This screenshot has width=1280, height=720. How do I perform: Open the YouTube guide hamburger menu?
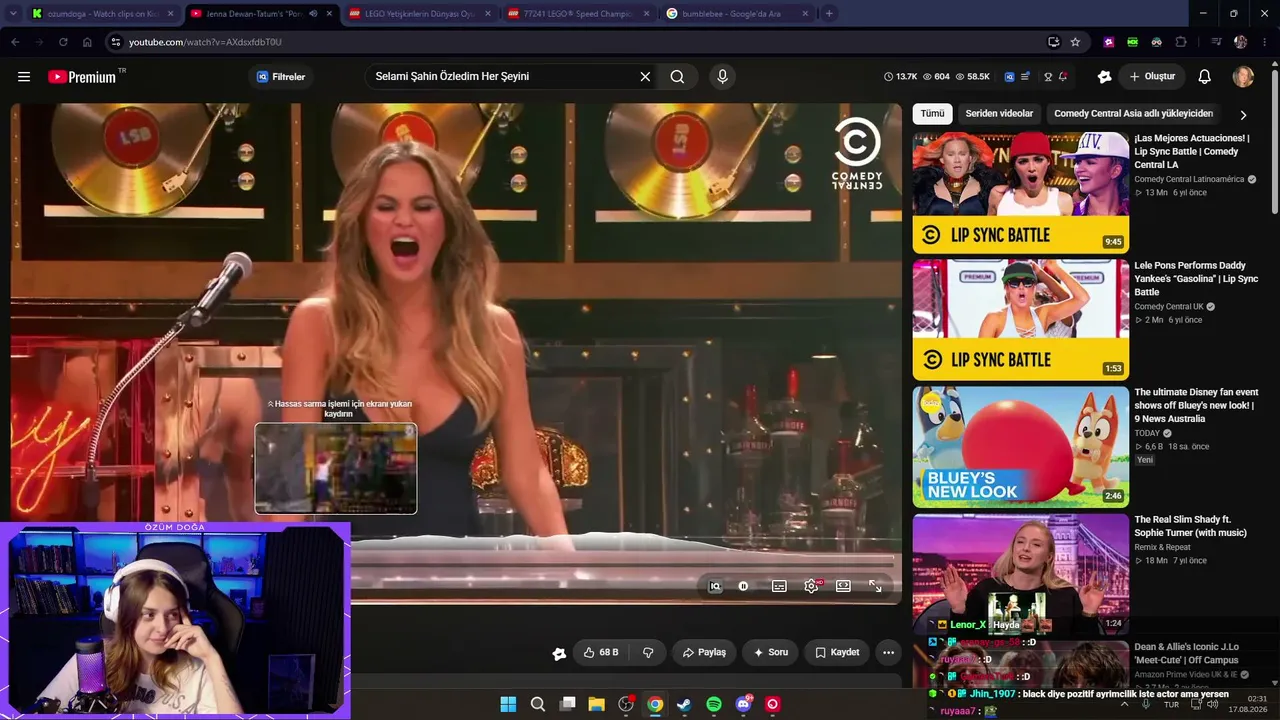[24, 77]
